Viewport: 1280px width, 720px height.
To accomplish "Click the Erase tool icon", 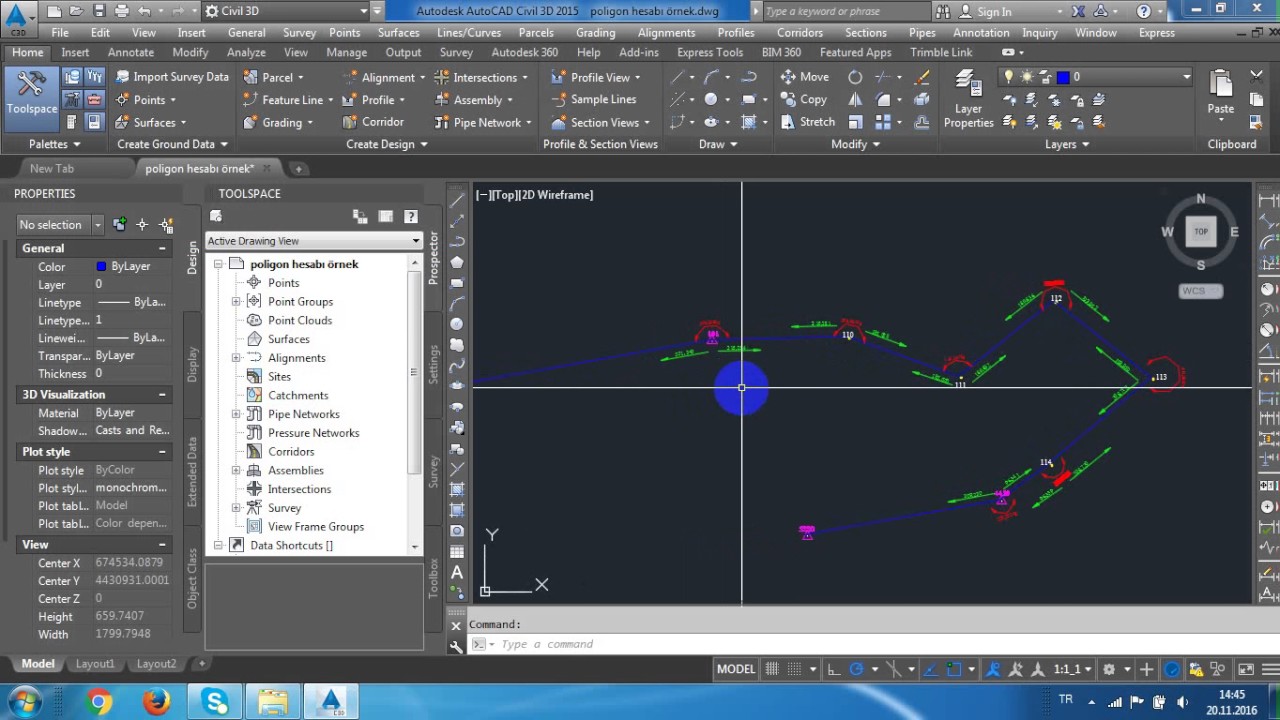I will point(922,77).
